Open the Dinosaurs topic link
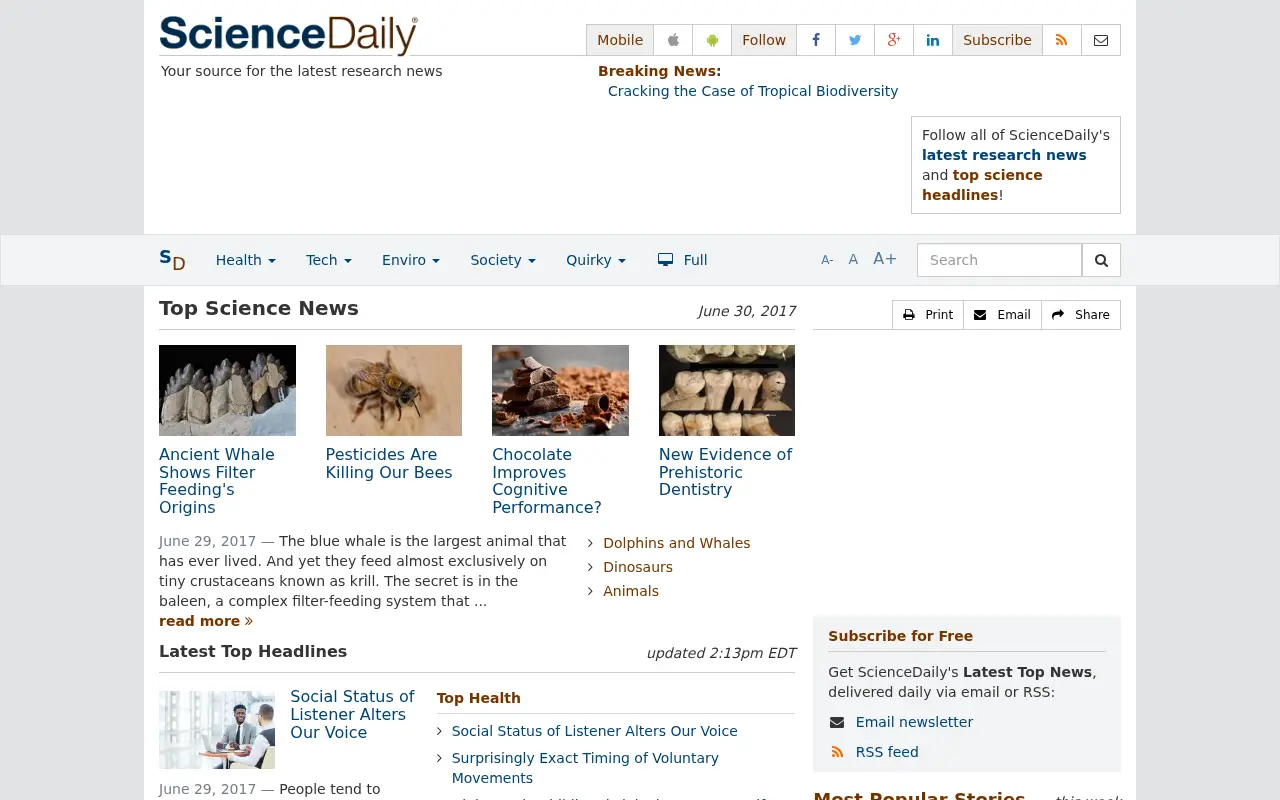1280x800 pixels. pos(638,567)
